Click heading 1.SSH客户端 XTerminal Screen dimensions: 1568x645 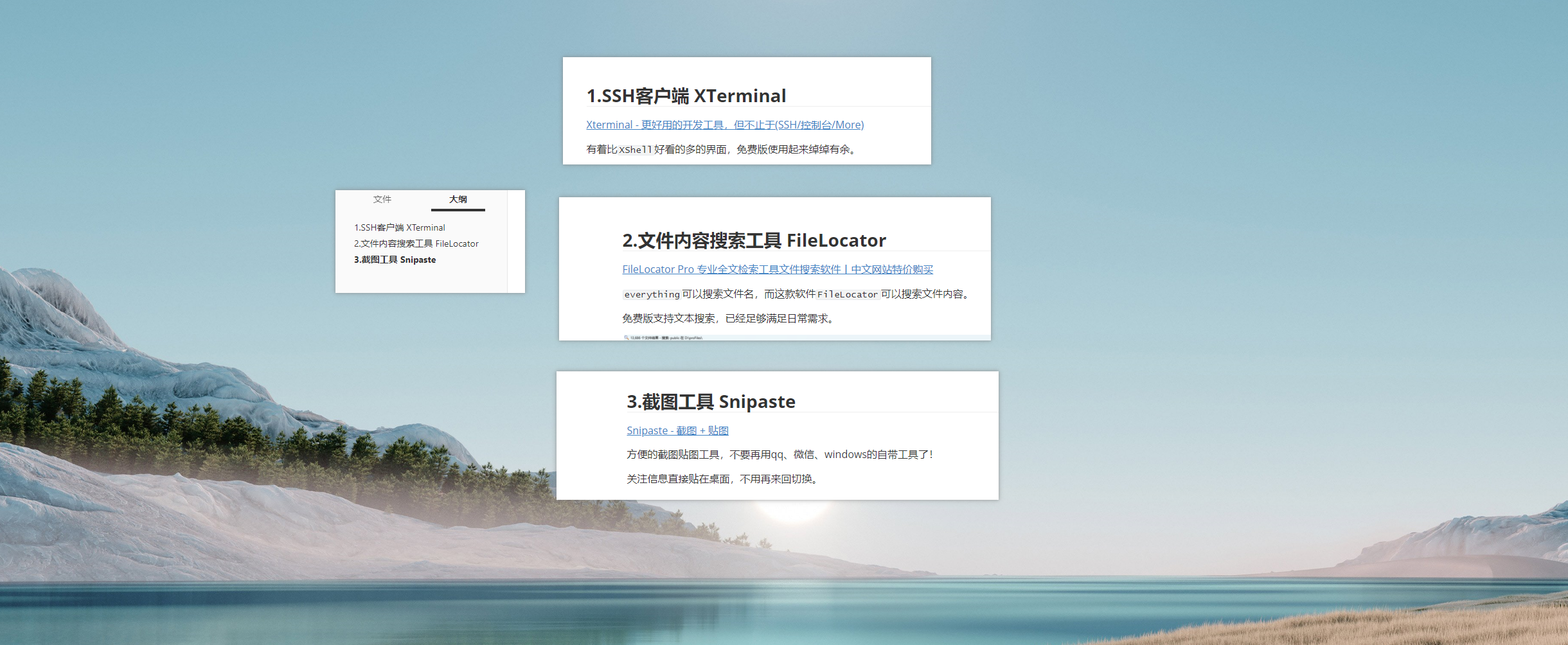point(686,96)
